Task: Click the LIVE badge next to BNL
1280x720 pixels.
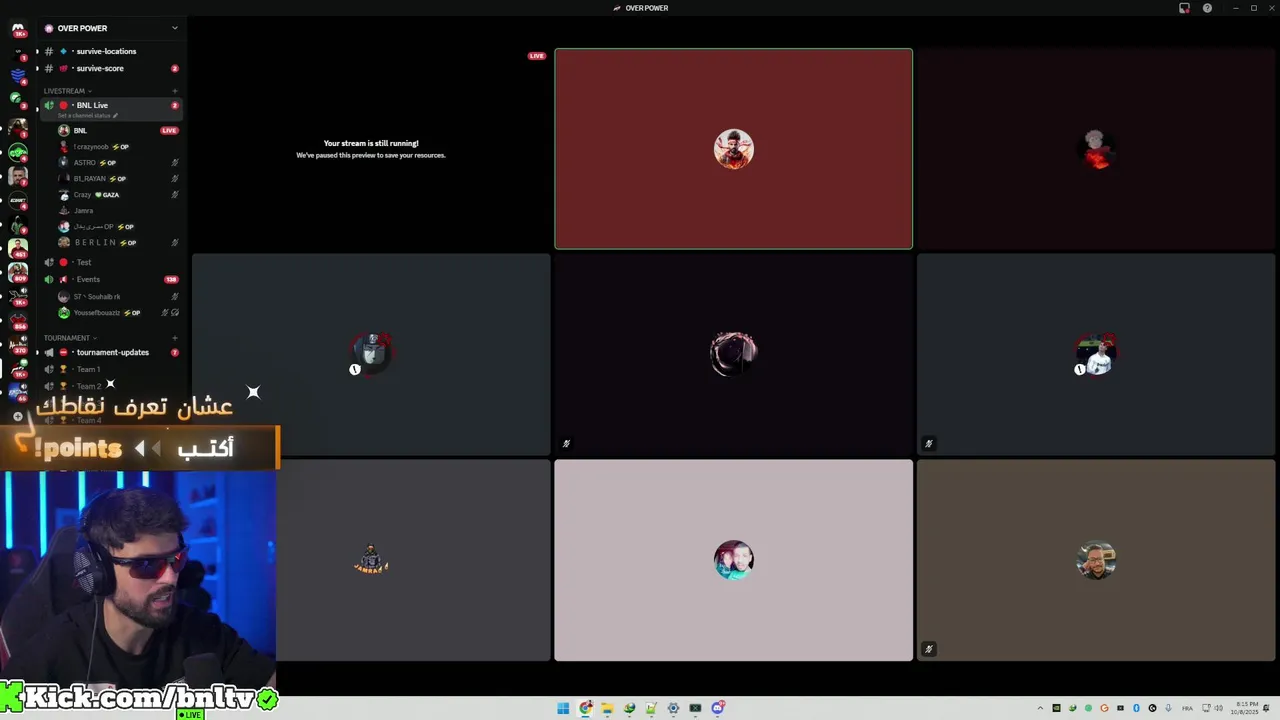Action: pyautogui.click(x=169, y=130)
